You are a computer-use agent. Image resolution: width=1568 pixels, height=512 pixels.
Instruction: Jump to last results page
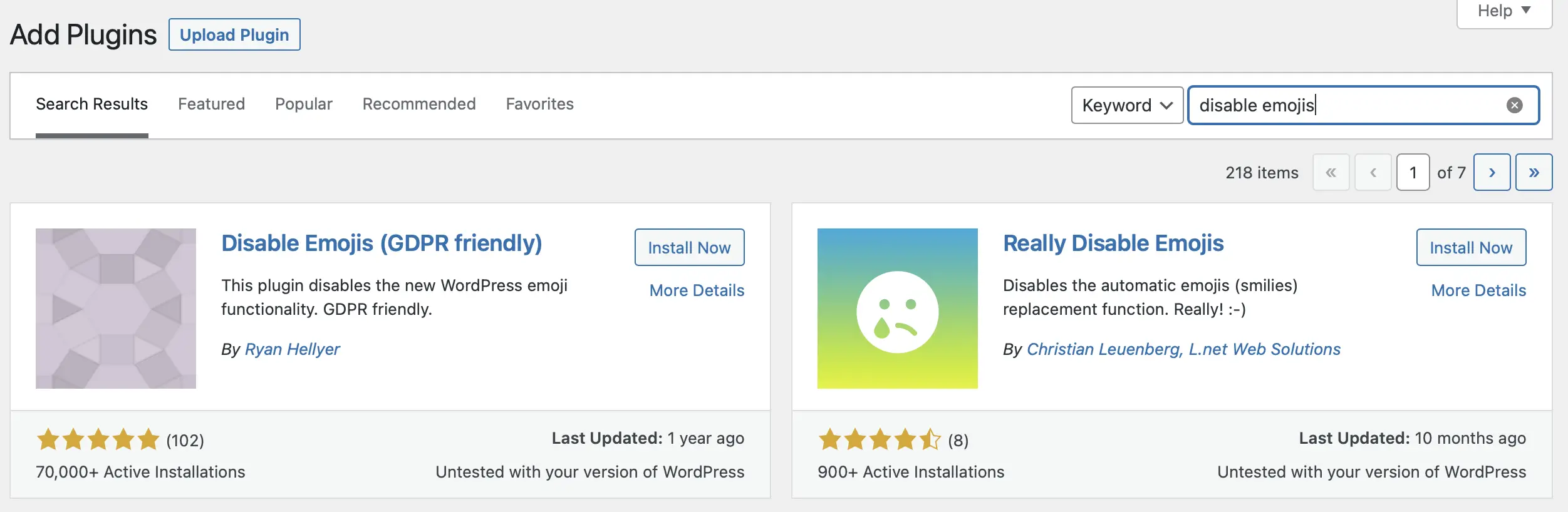click(1534, 172)
